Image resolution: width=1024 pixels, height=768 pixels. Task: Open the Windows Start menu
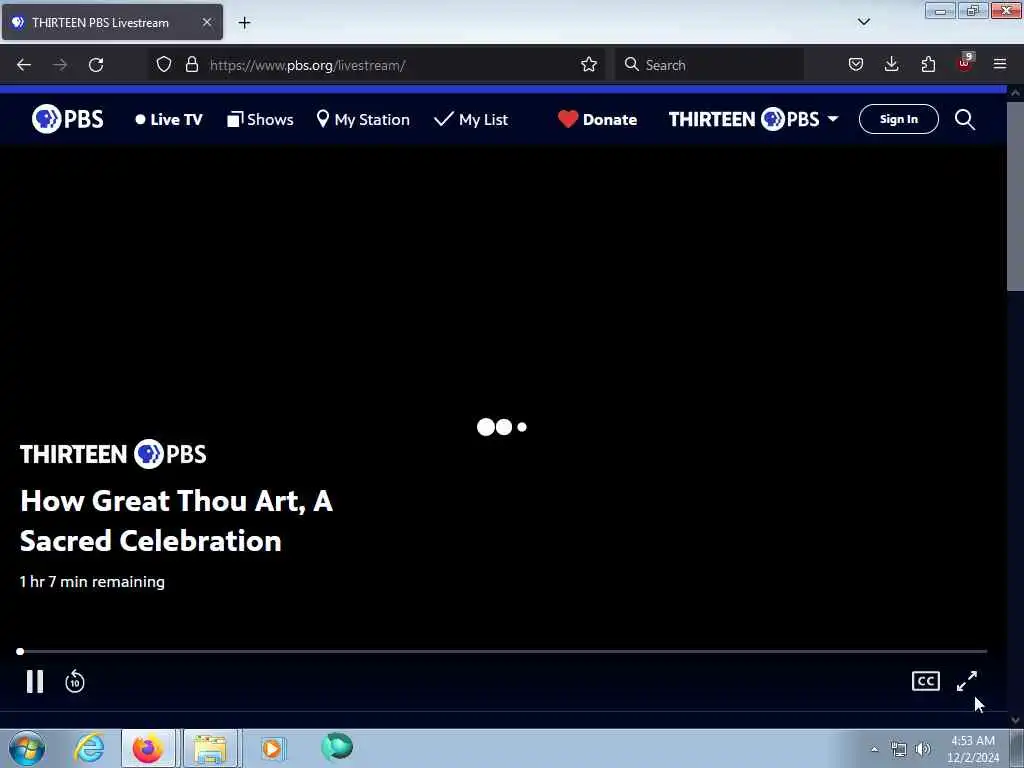(27, 748)
